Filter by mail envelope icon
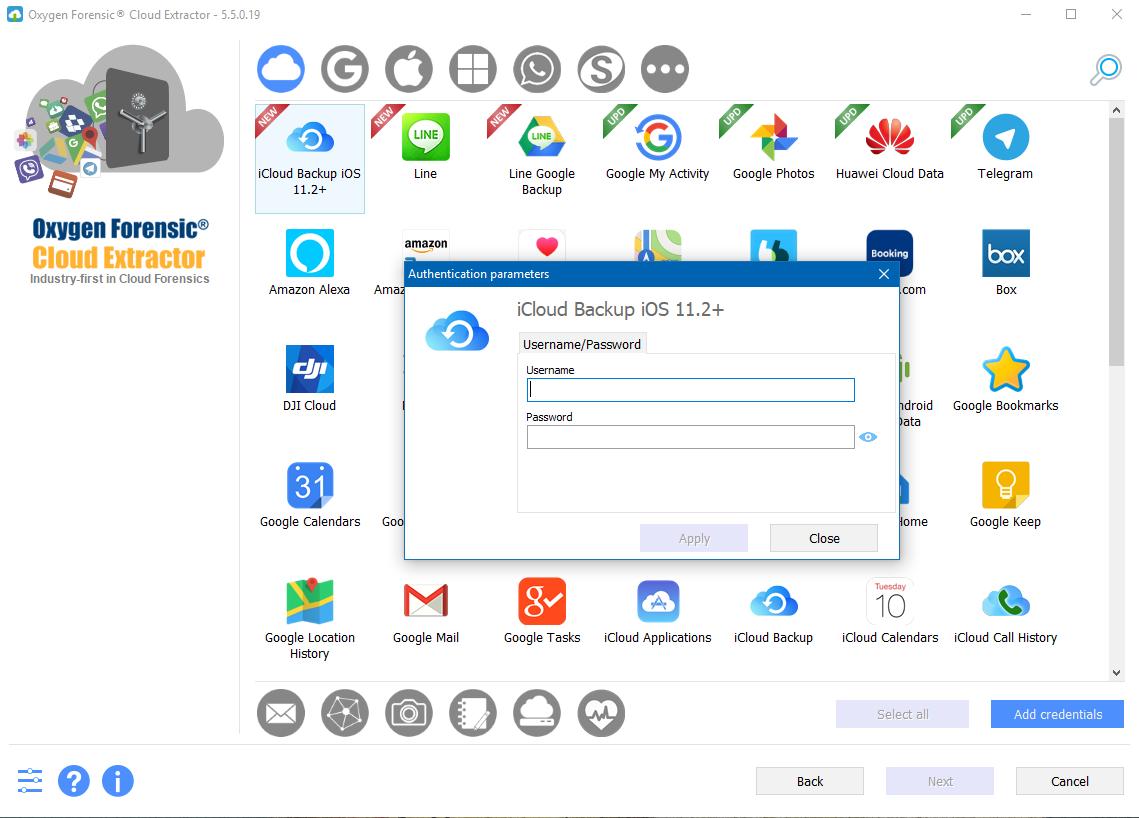 [280, 713]
